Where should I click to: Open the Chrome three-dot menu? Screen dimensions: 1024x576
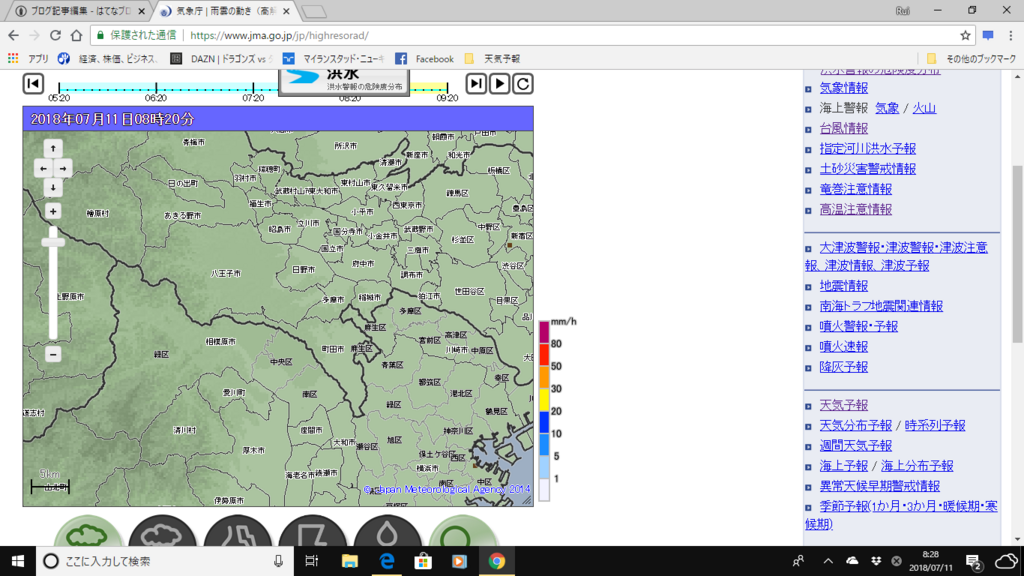point(1010,35)
